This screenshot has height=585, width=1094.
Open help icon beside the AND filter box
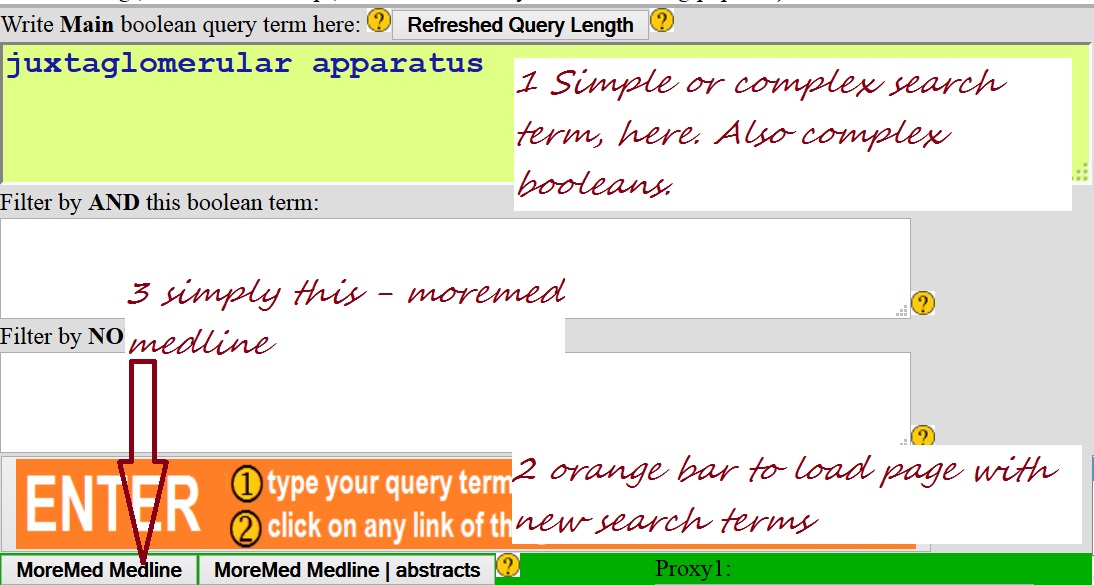click(x=922, y=303)
